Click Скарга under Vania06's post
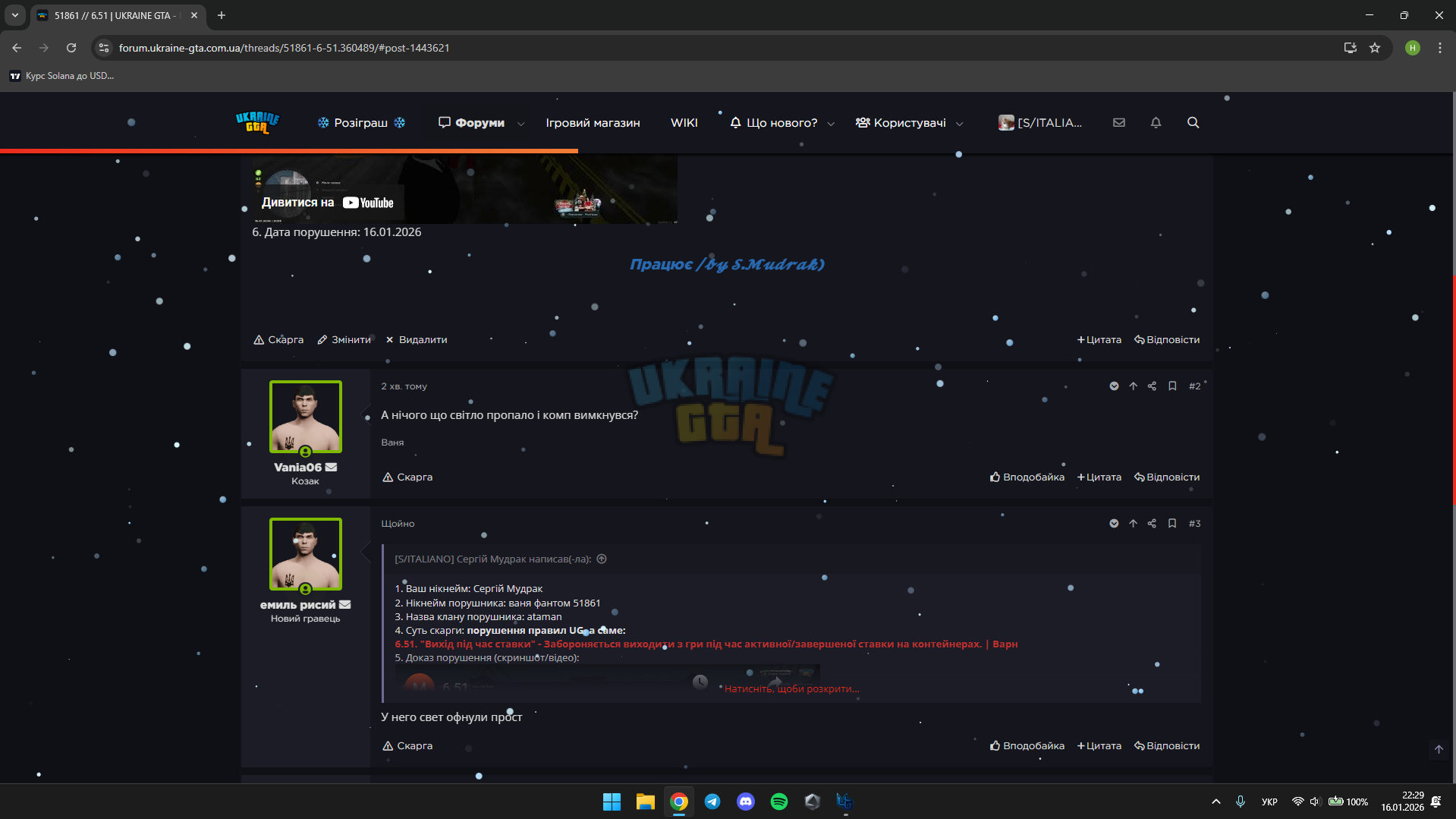Viewport: 1456px width, 819px height. click(x=407, y=477)
